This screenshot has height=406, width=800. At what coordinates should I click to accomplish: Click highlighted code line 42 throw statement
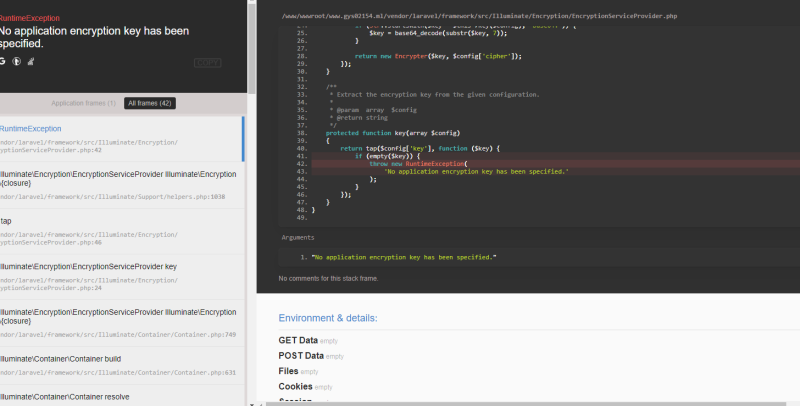coord(418,164)
